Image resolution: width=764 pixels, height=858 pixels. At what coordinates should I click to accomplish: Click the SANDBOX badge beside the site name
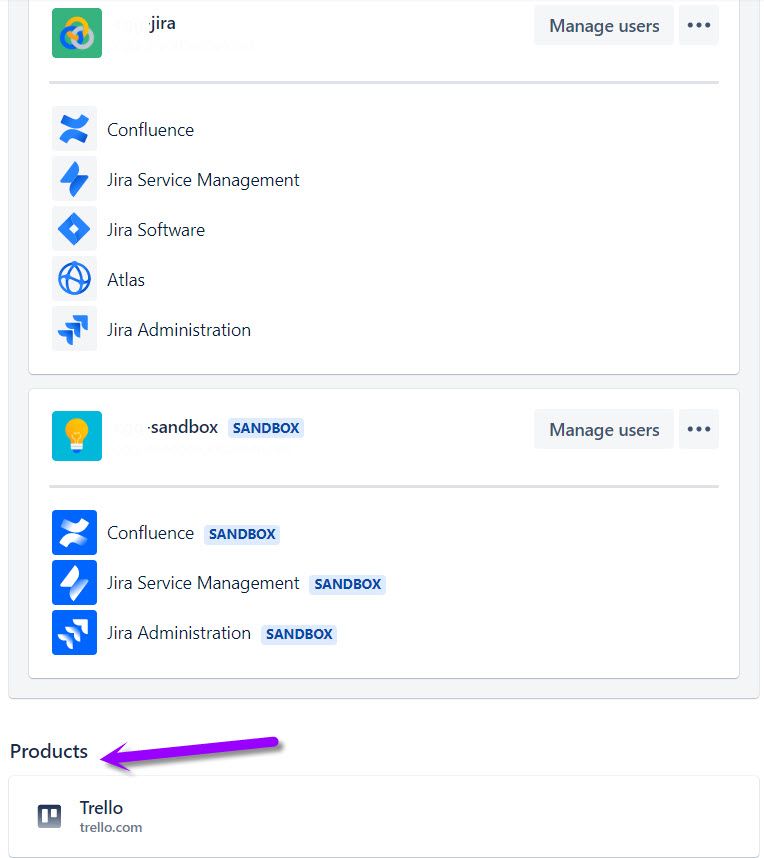pos(266,428)
